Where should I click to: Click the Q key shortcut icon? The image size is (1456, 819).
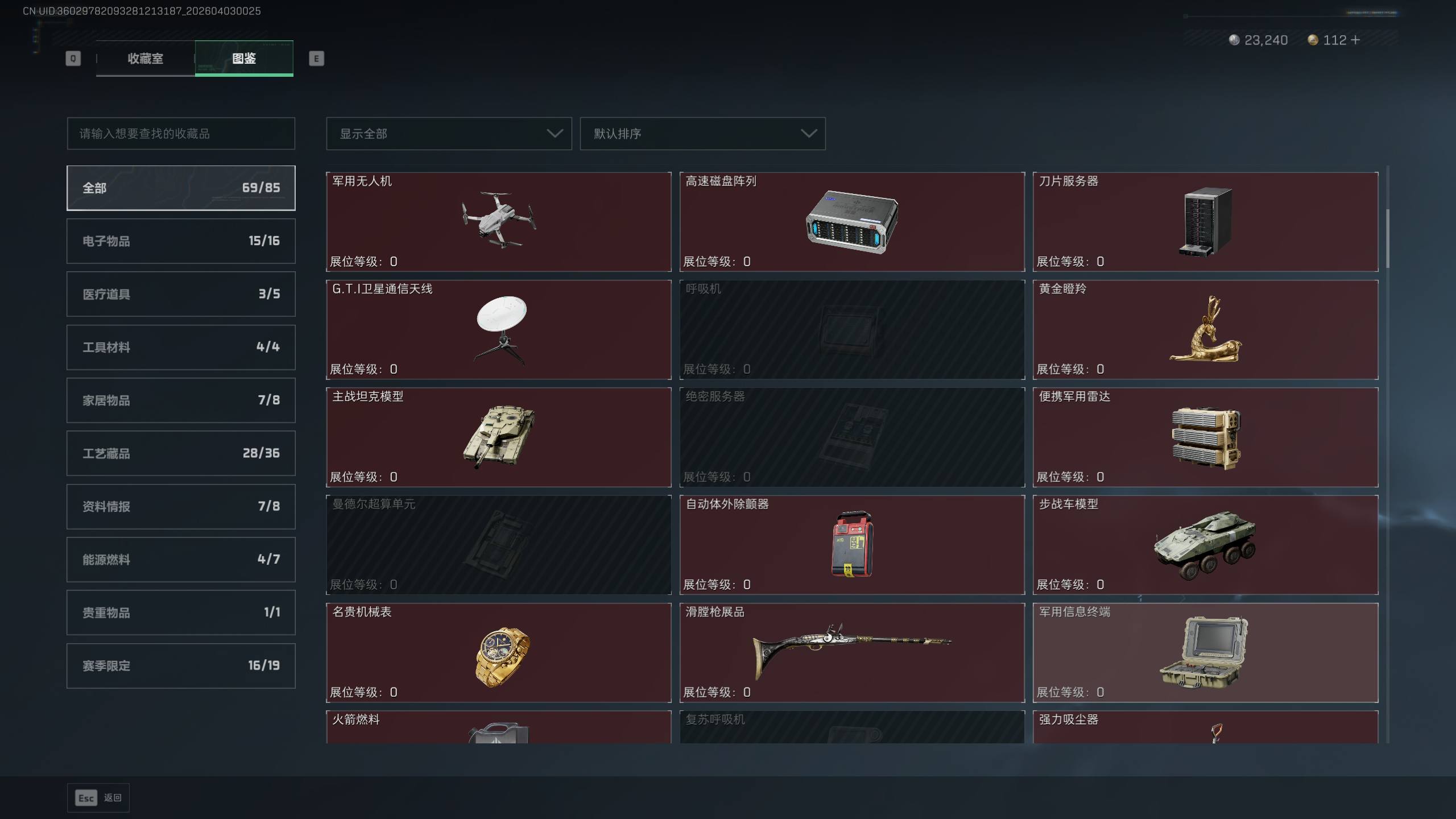point(73,59)
